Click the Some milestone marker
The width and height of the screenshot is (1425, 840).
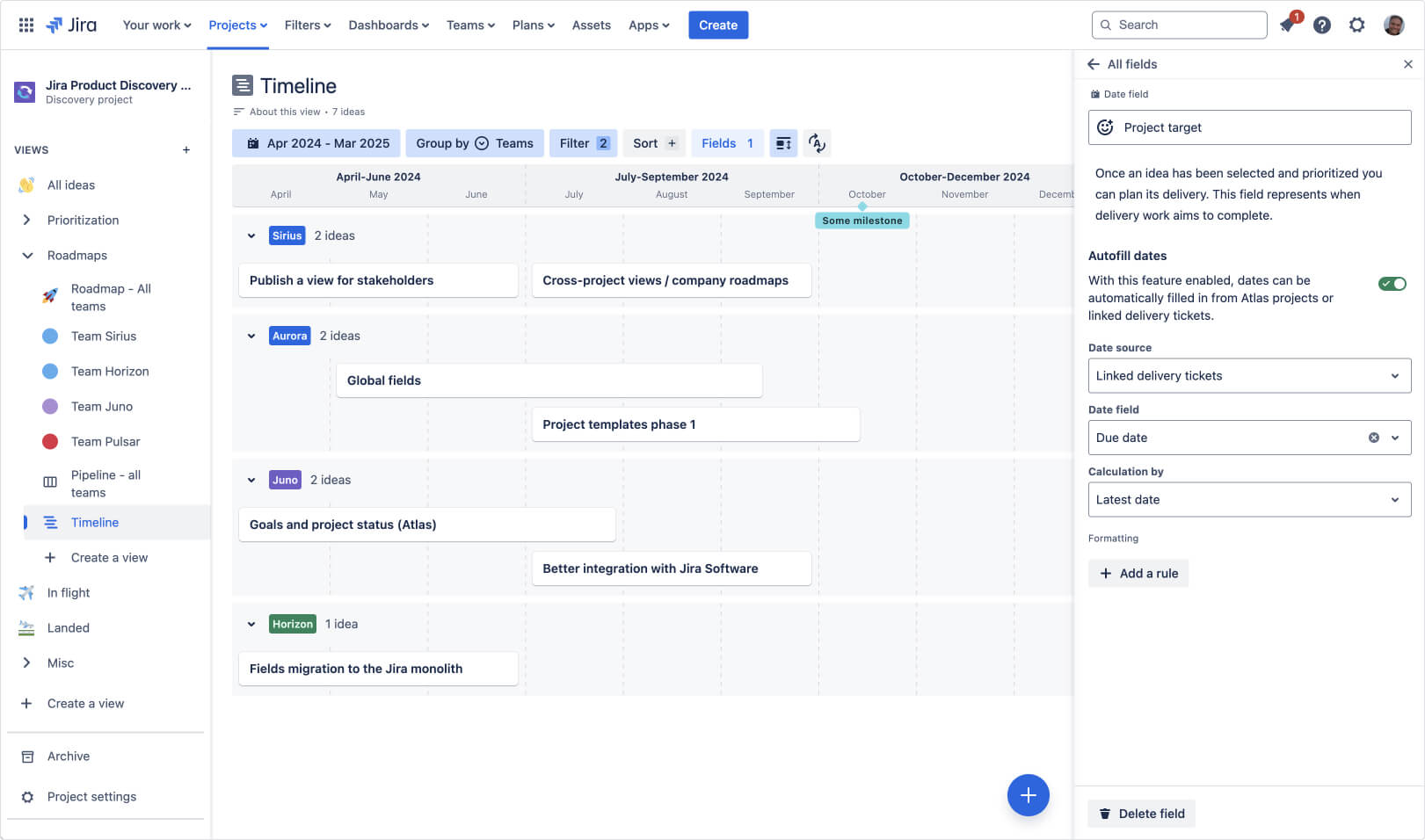click(x=862, y=221)
